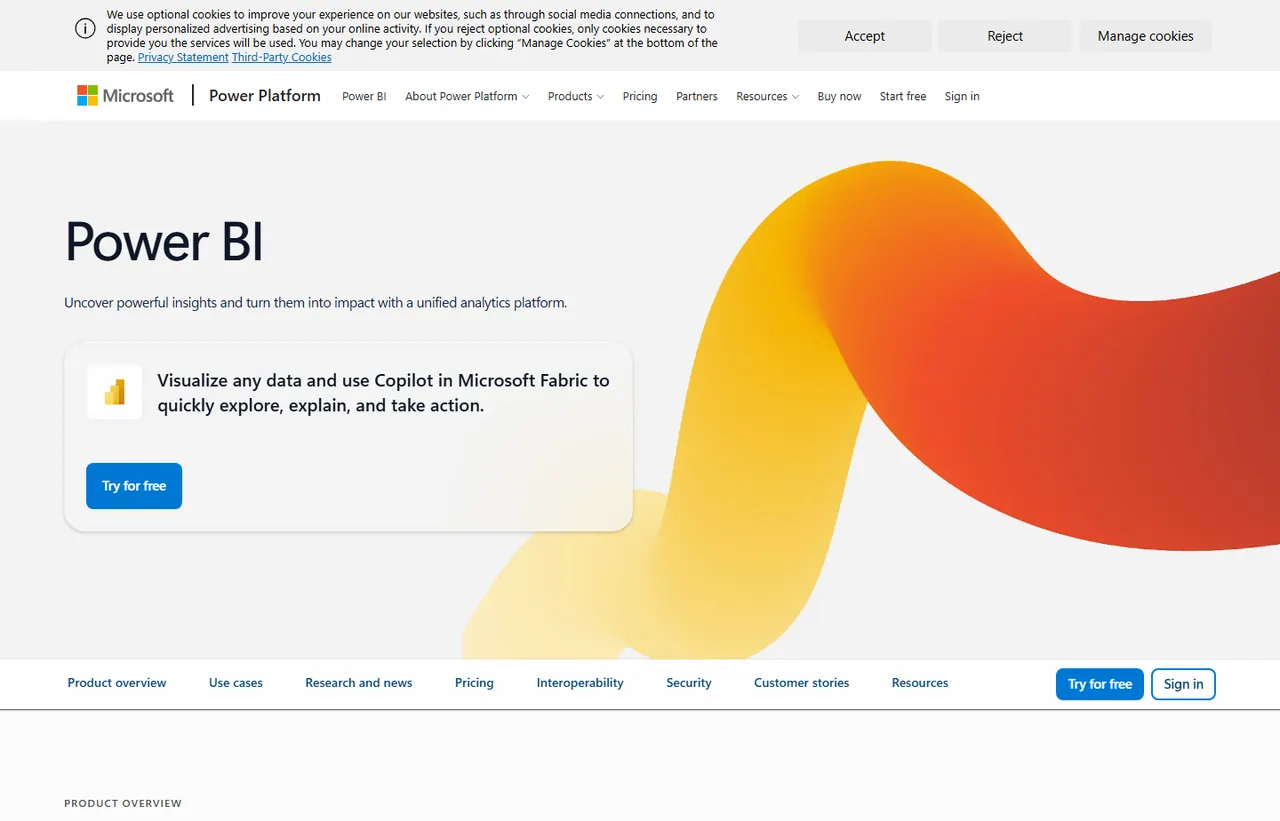
Task: Click Sign in in the top header
Action: coord(962,97)
